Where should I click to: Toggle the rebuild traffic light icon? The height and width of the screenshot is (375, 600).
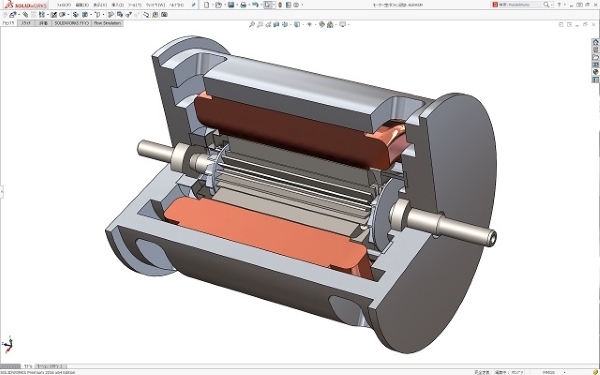280,5
